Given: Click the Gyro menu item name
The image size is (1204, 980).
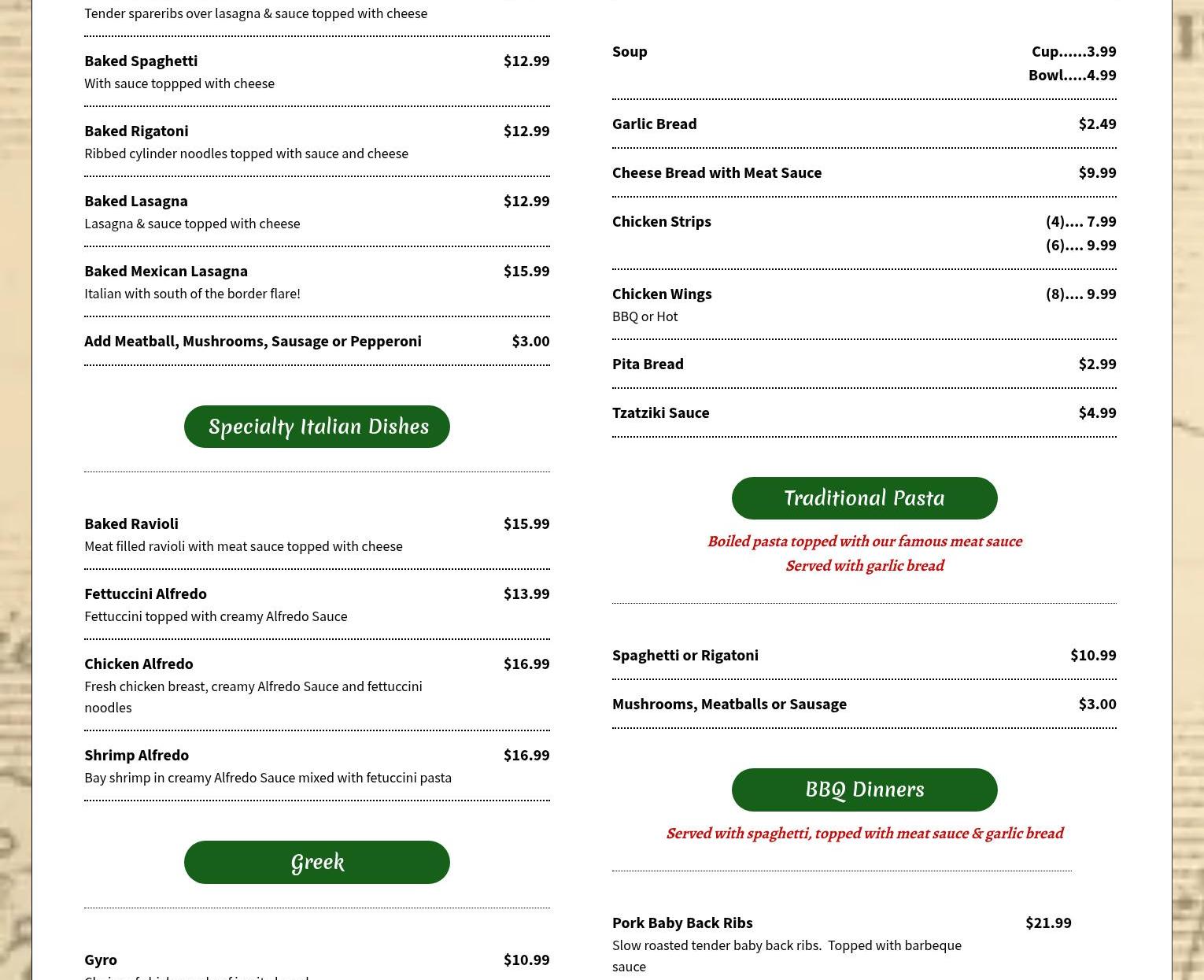Looking at the screenshot, I should pos(101,960).
